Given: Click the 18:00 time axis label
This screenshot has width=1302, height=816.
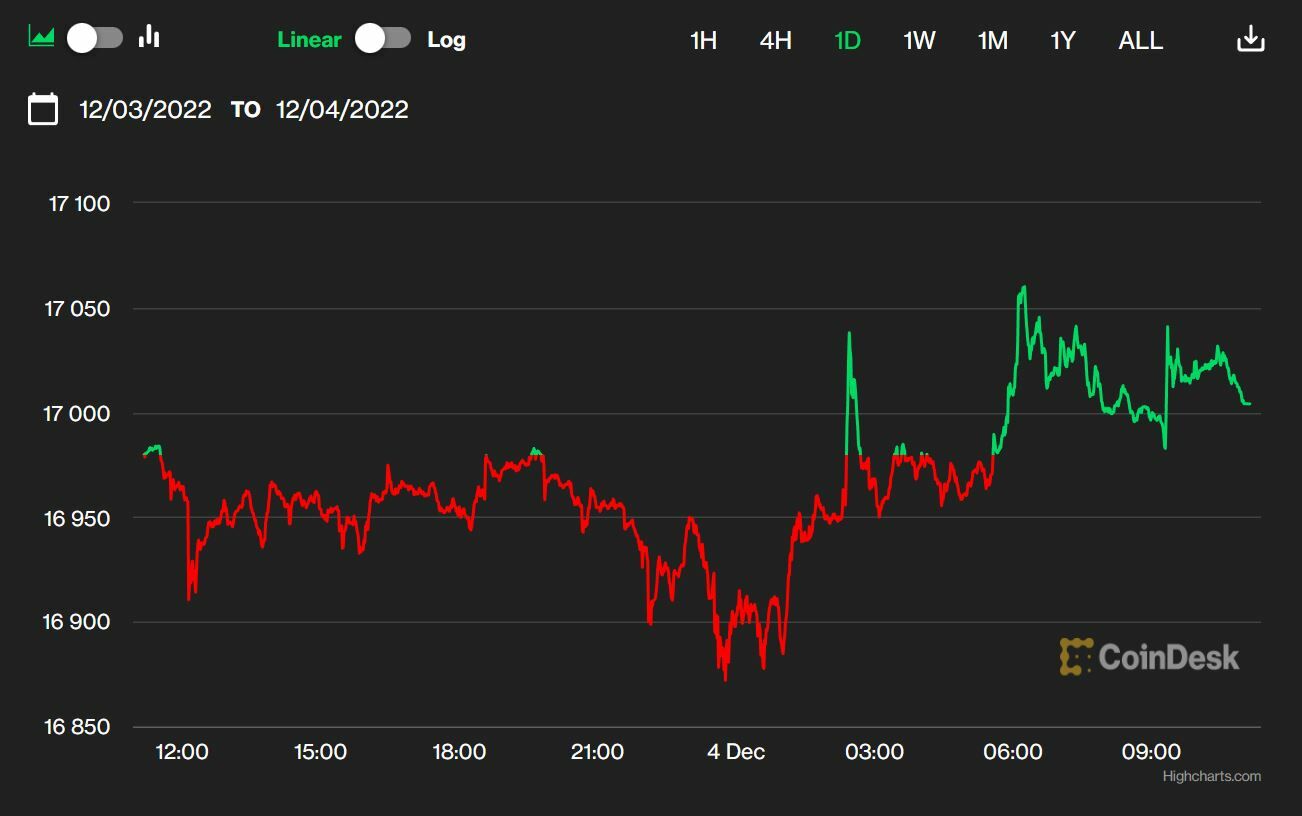Looking at the screenshot, I should pyautogui.click(x=459, y=752).
